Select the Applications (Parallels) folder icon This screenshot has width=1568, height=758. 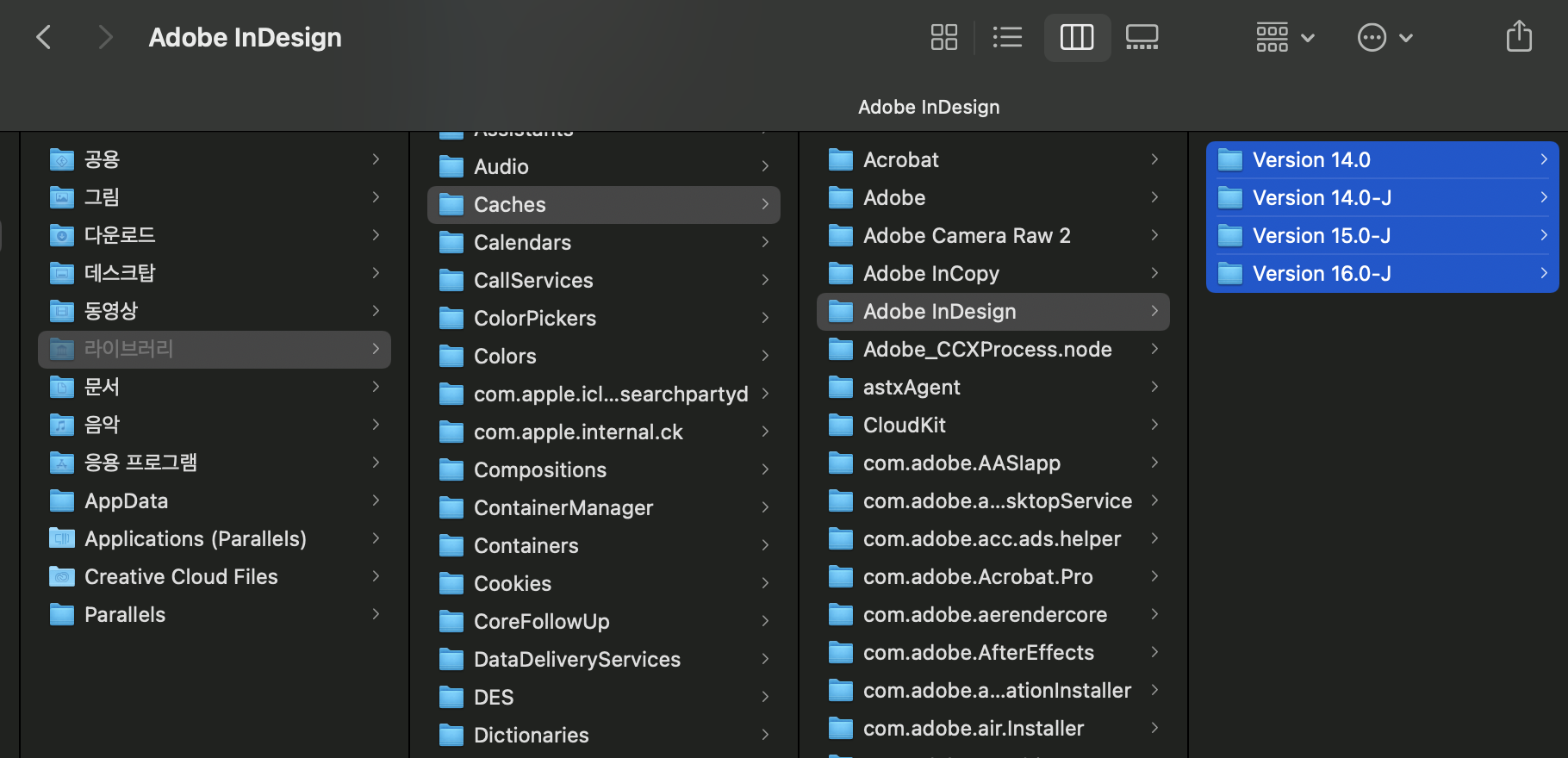62,538
